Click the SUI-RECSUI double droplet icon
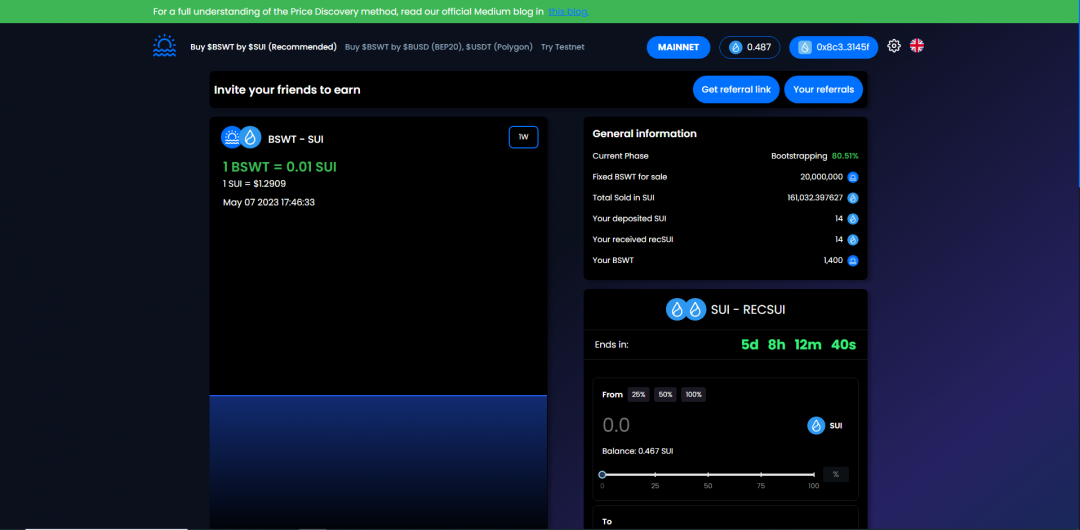1080x530 pixels. coord(685,310)
